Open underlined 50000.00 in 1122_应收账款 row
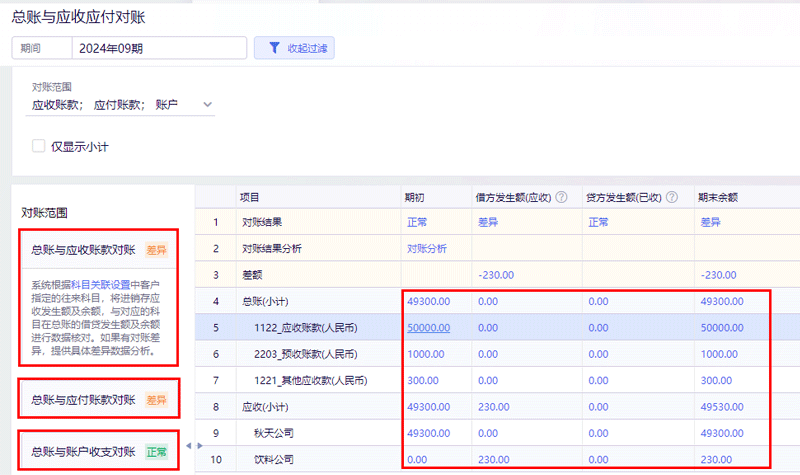Viewport: 800px width, 475px height. pyautogui.click(x=429, y=328)
